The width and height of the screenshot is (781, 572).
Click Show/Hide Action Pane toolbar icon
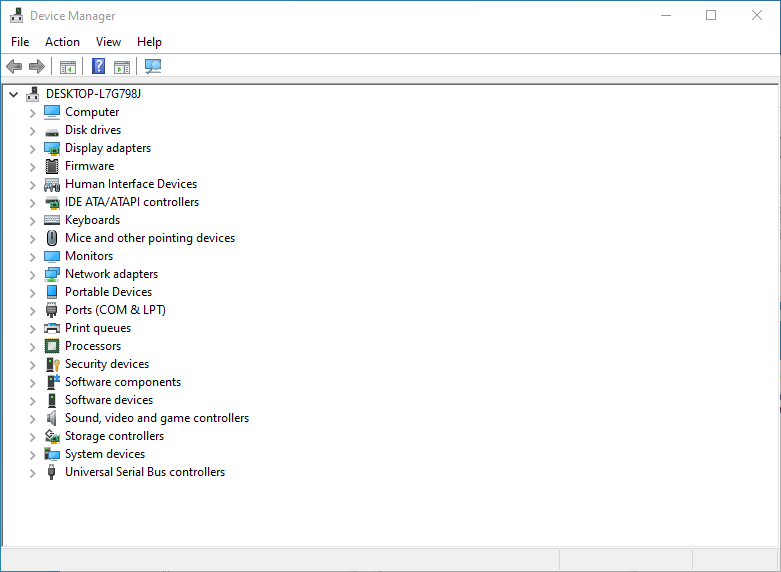click(x=122, y=66)
